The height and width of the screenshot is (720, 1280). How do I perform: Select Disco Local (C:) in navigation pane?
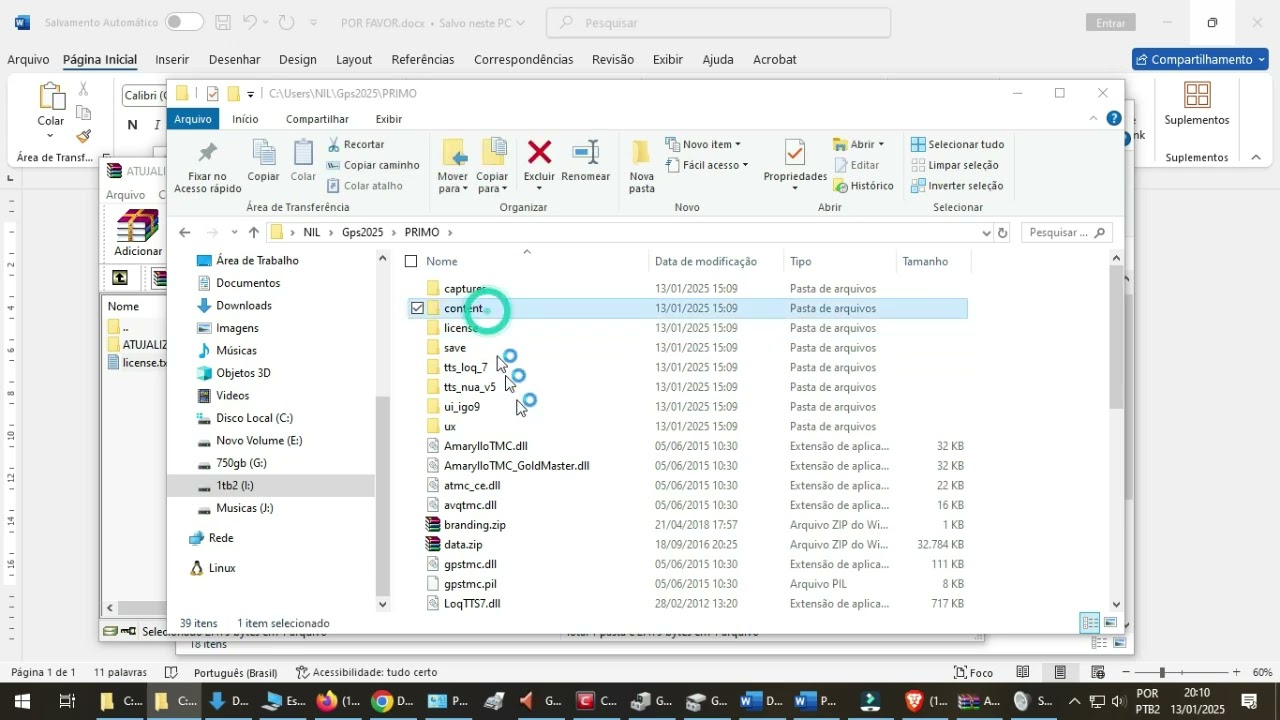[x=254, y=418]
